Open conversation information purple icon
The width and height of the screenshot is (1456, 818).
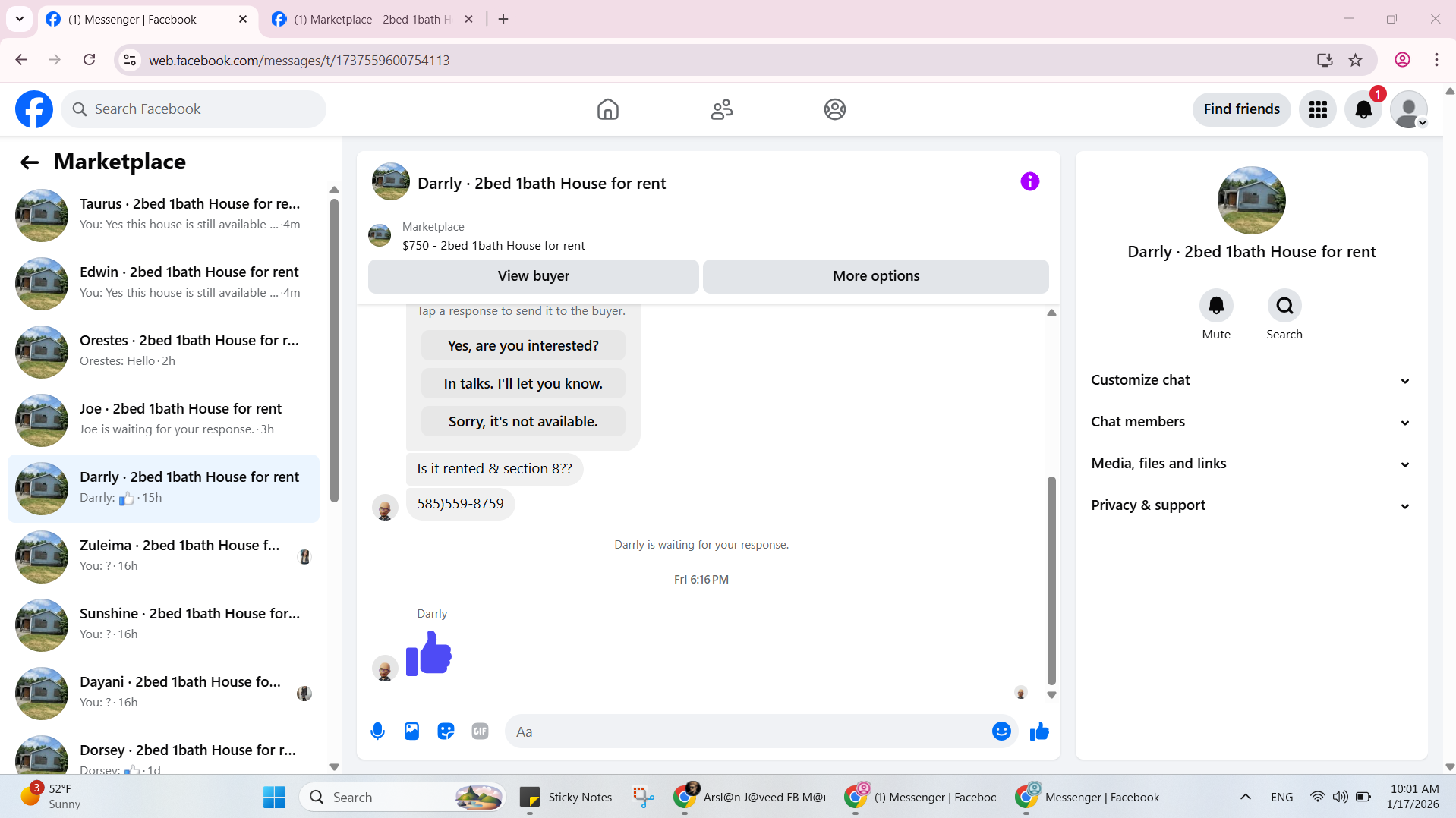click(x=1030, y=181)
